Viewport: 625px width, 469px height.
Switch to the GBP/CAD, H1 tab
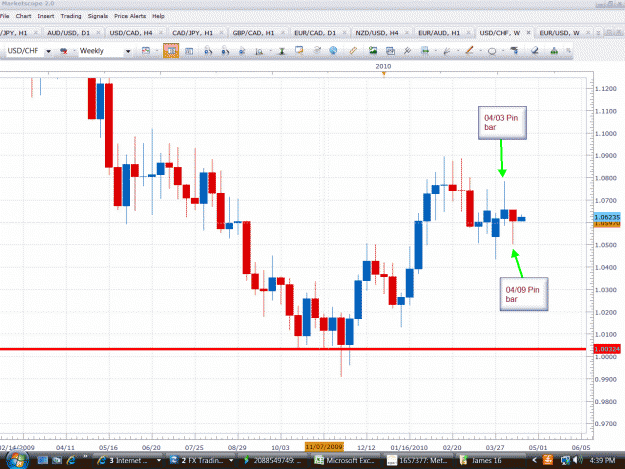[254, 33]
